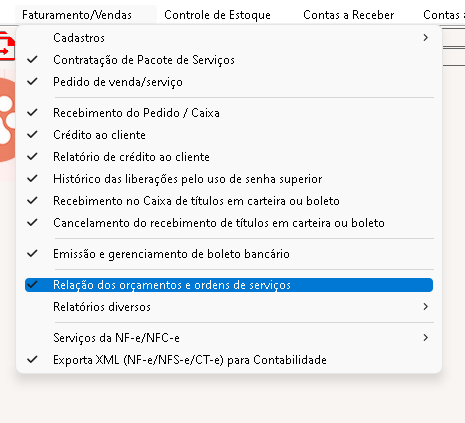Viewport: 465px width, 423px height.
Task: Click checkmark beside Exporta XML para Contabilidade
Action: 32,360
